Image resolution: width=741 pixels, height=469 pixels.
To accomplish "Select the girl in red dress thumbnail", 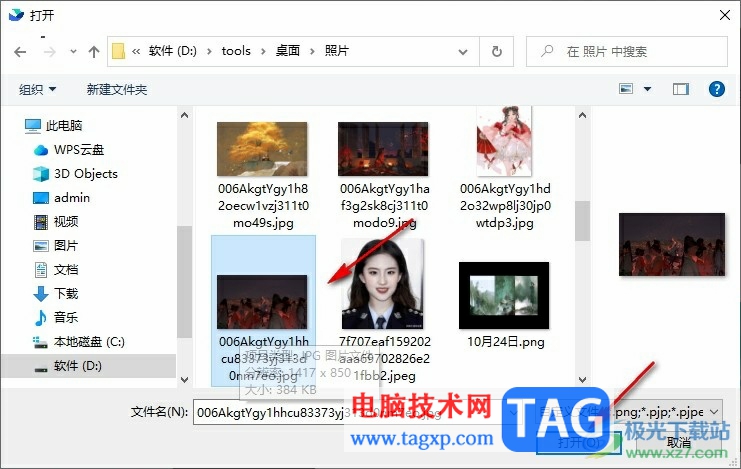I will click(504, 141).
